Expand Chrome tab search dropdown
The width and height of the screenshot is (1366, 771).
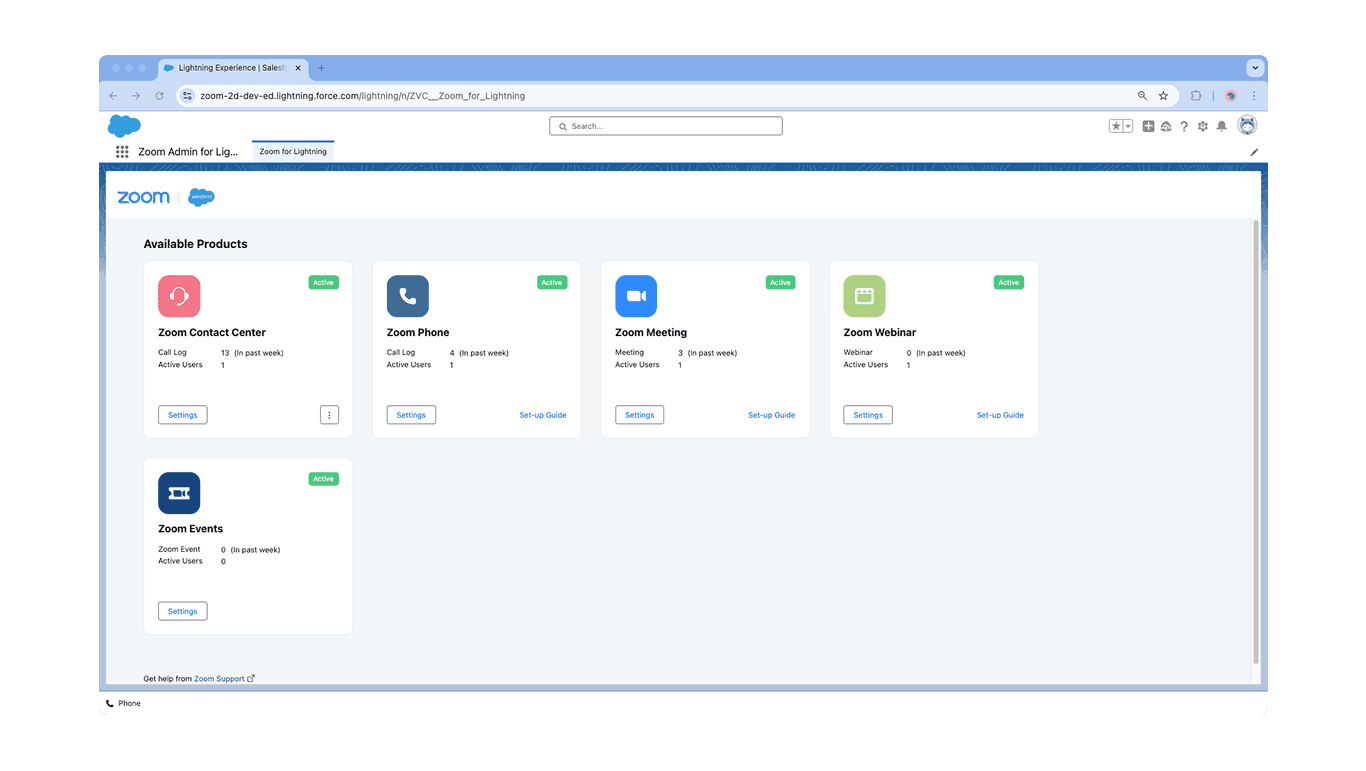(x=1254, y=68)
